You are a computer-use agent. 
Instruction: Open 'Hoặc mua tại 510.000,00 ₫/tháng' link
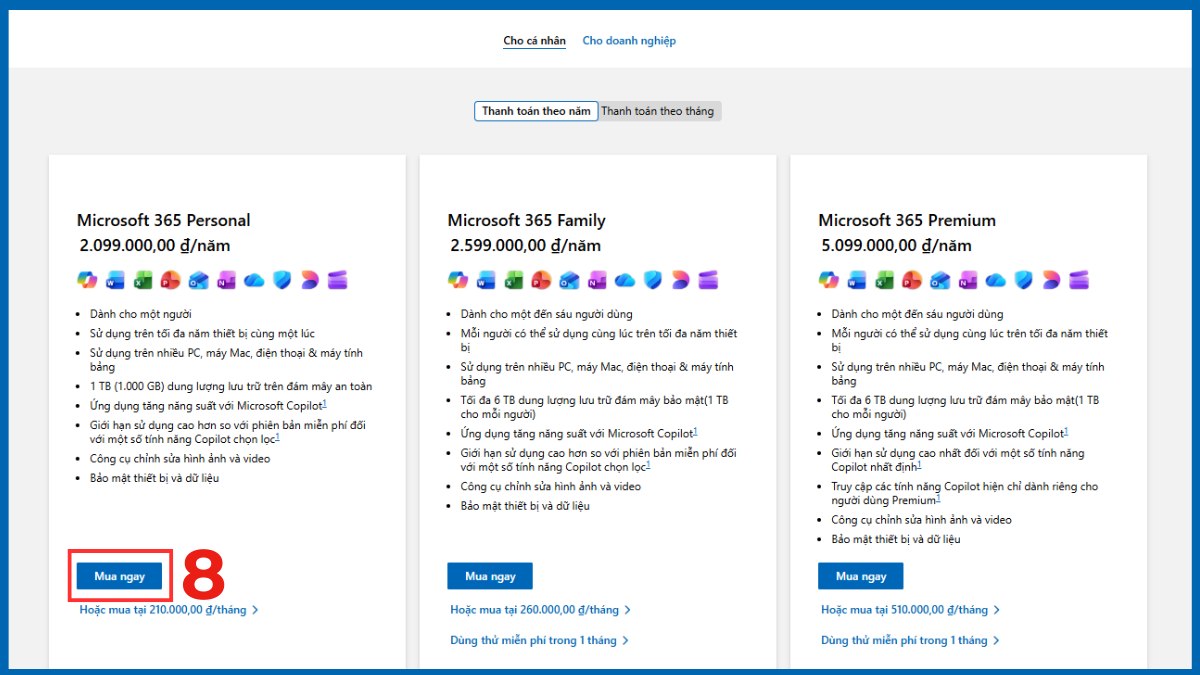coord(911,609)
